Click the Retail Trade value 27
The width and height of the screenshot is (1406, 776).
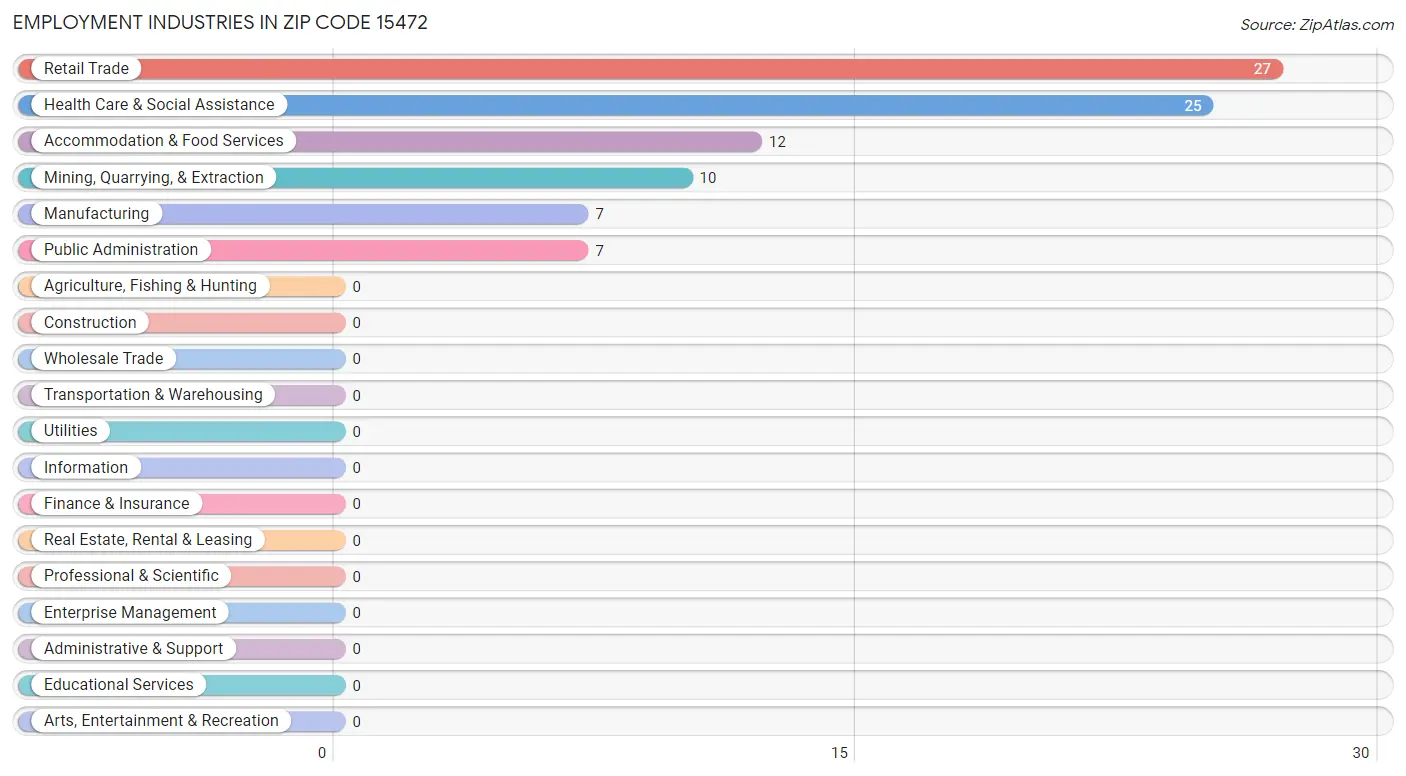[1262, 69]
